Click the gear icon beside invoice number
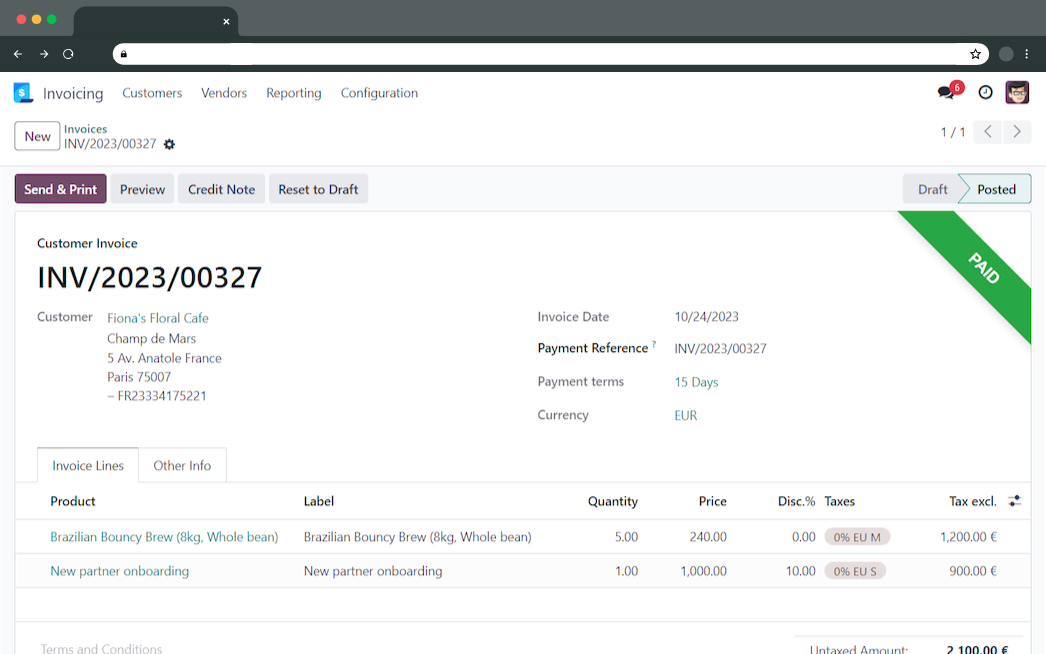 [169, 144]
